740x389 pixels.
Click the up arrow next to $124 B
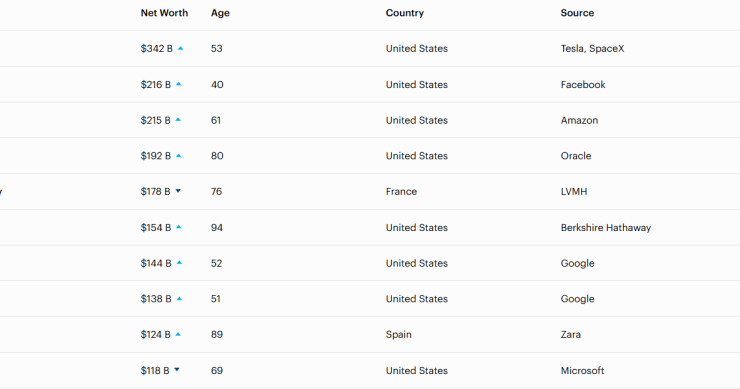178,334
